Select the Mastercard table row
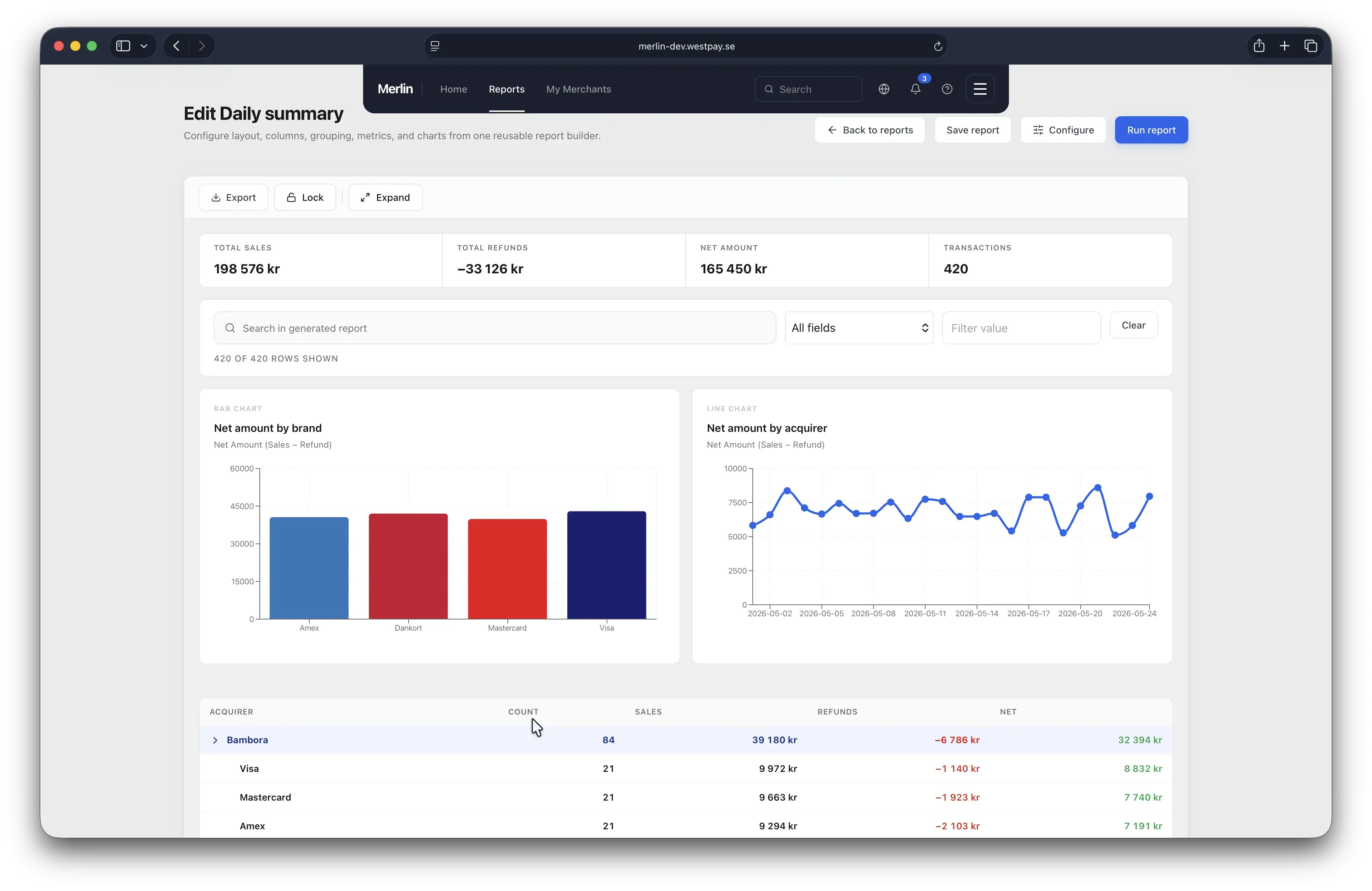1372x891 pixels. pyautogui.click(x=685, y=798)
